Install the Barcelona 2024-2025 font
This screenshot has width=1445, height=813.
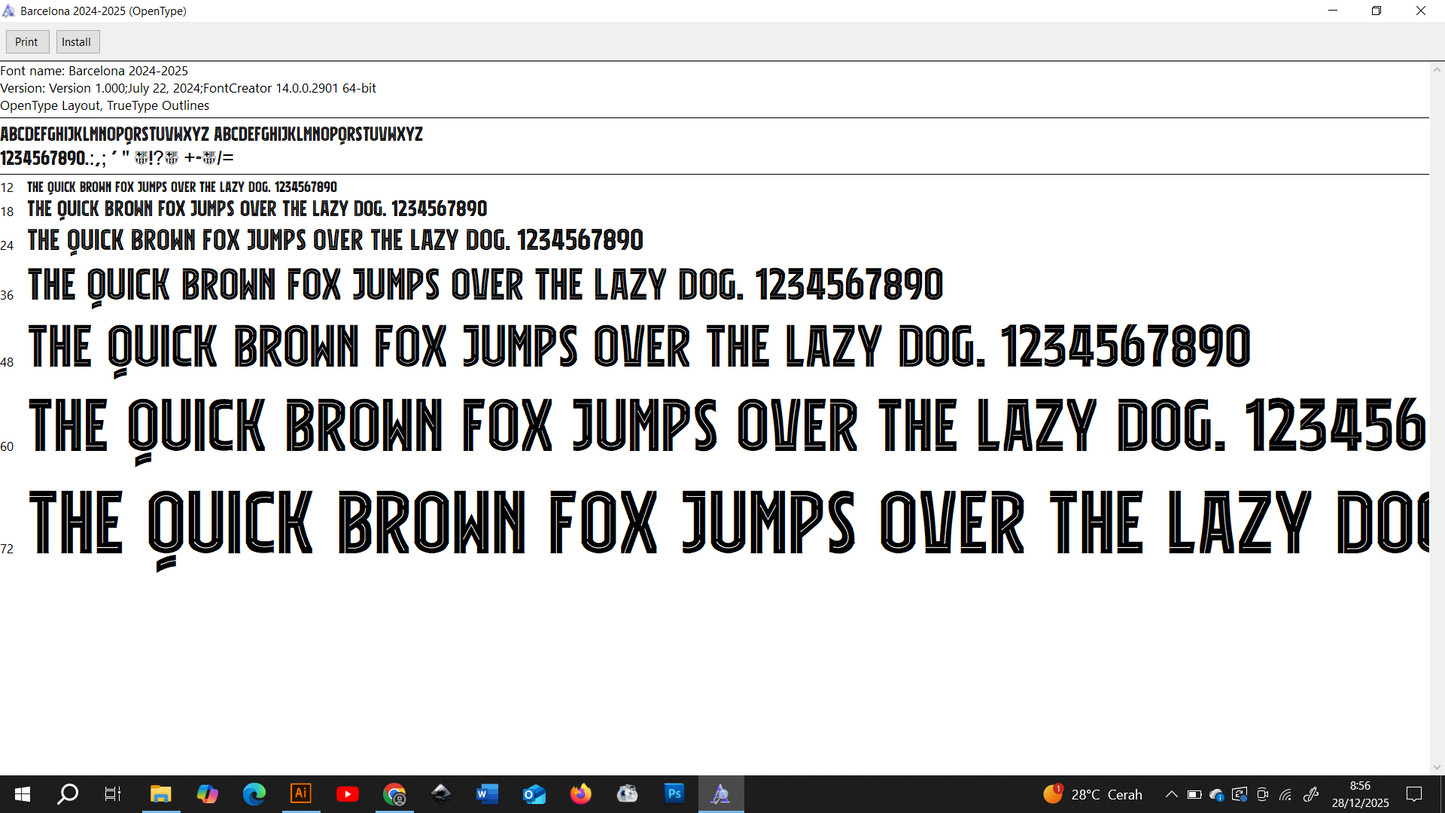77,41
